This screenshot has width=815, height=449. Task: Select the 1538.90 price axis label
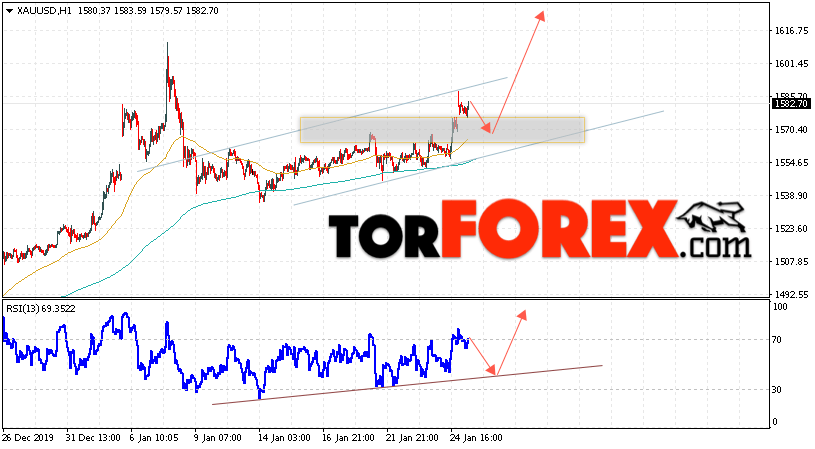[x=791, y=195]
